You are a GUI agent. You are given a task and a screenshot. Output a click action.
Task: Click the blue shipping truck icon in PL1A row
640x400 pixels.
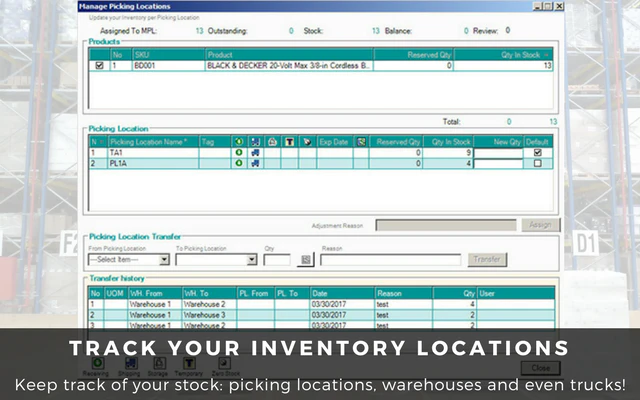click(256, 163)
